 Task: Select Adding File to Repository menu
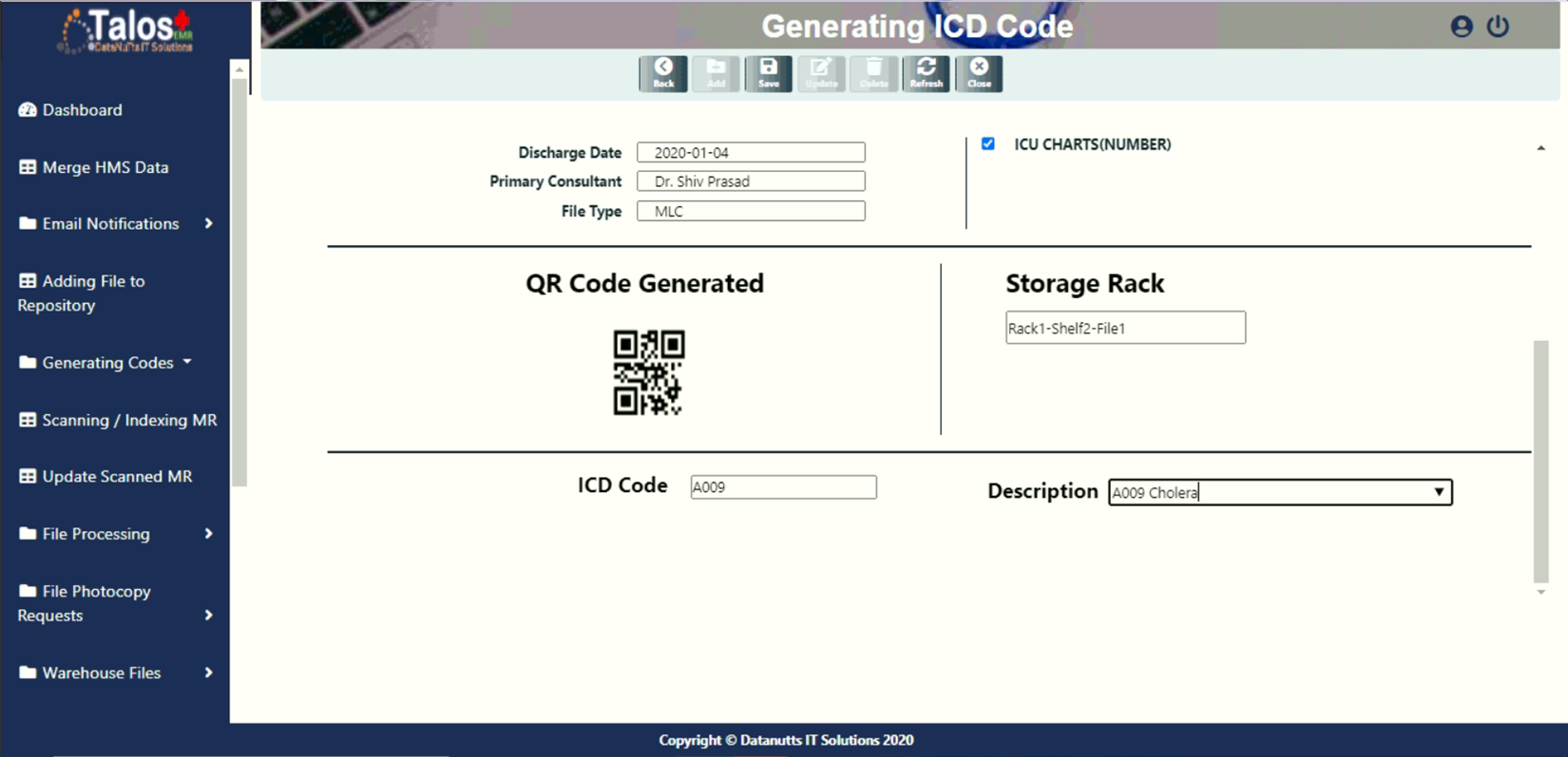click(84, 293)
